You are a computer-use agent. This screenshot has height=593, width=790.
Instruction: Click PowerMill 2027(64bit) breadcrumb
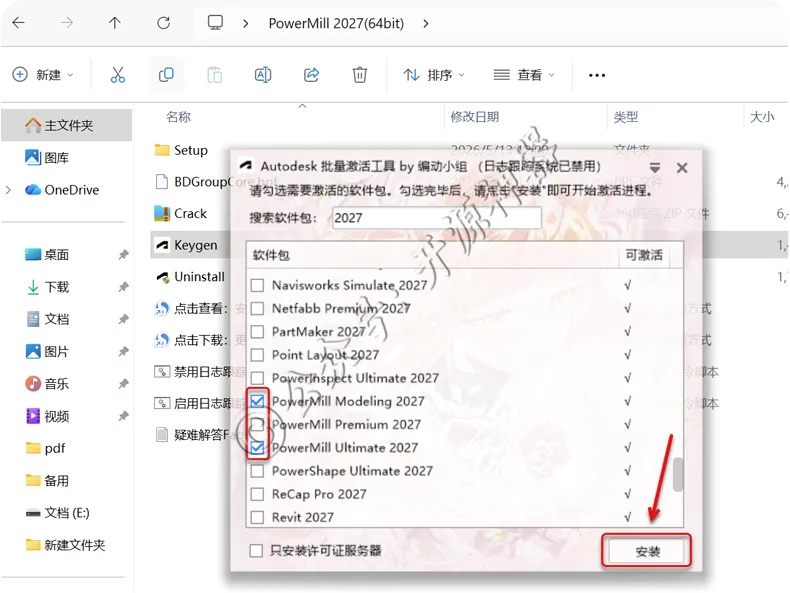tap(336, 23)
